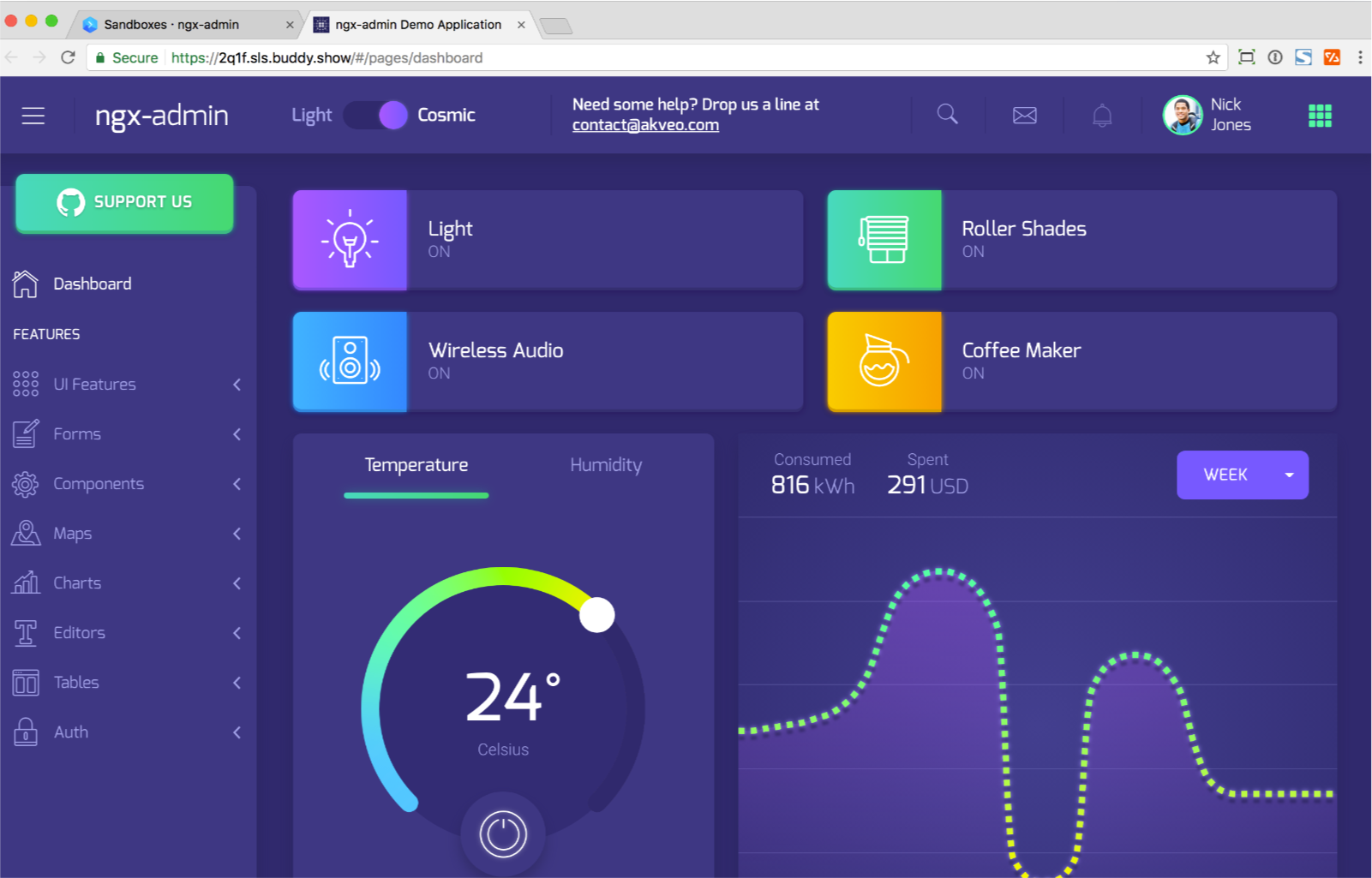Click the Auth padlock icon

click(x=26, y=732)
